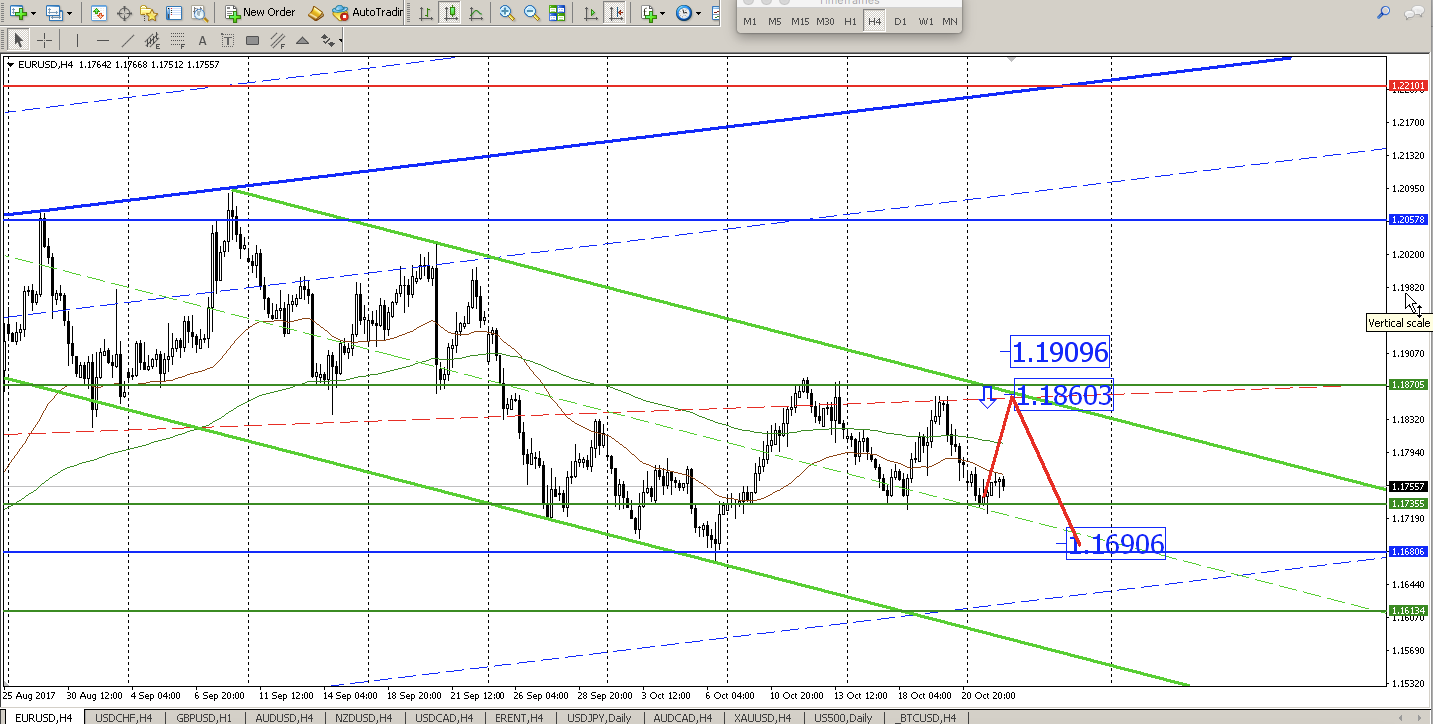Expand the Profiles dropdown arrow
Screen dimensions: 1433x724
tap(68, 13)
